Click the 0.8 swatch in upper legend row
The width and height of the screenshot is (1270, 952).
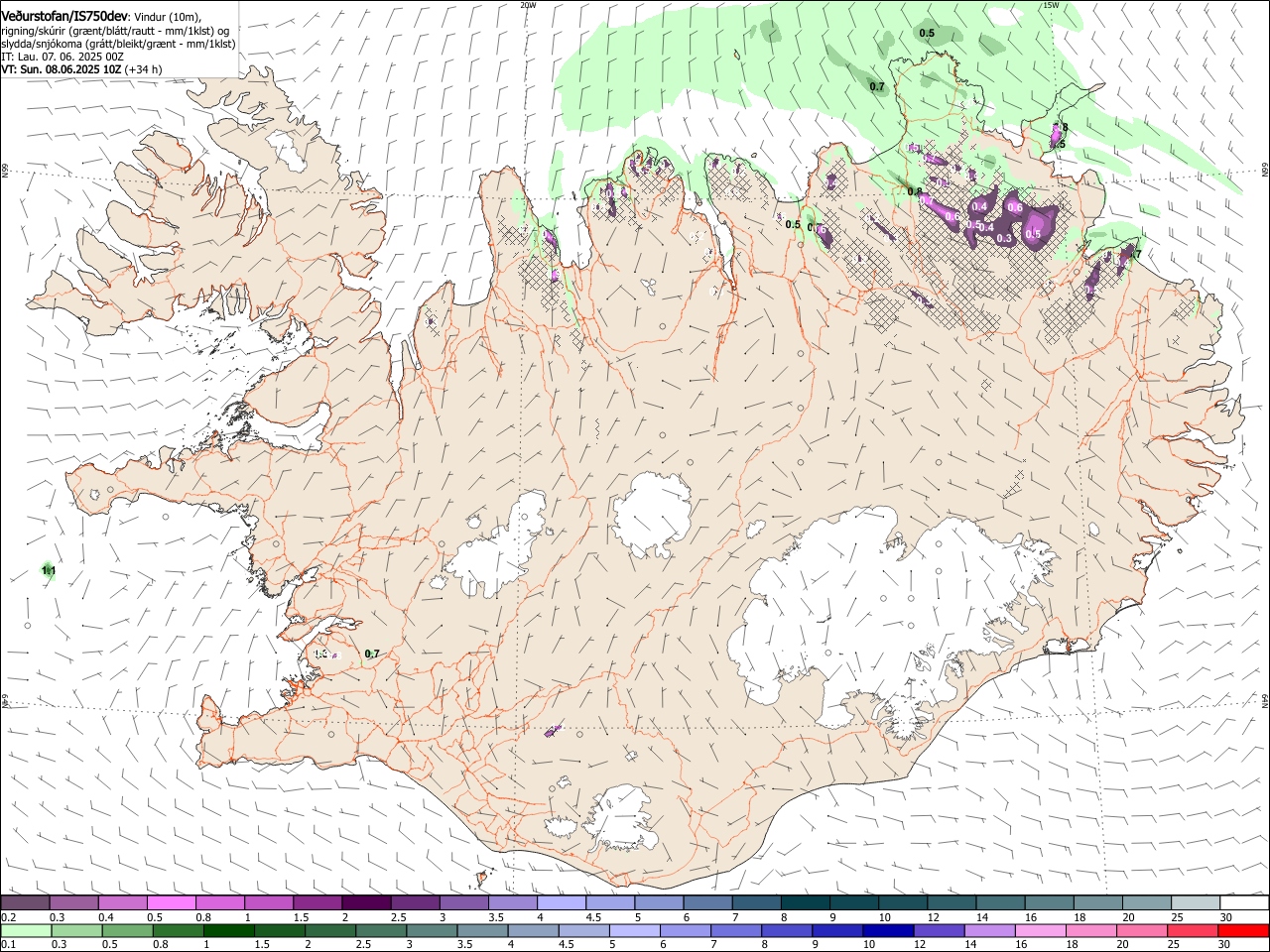219,903
